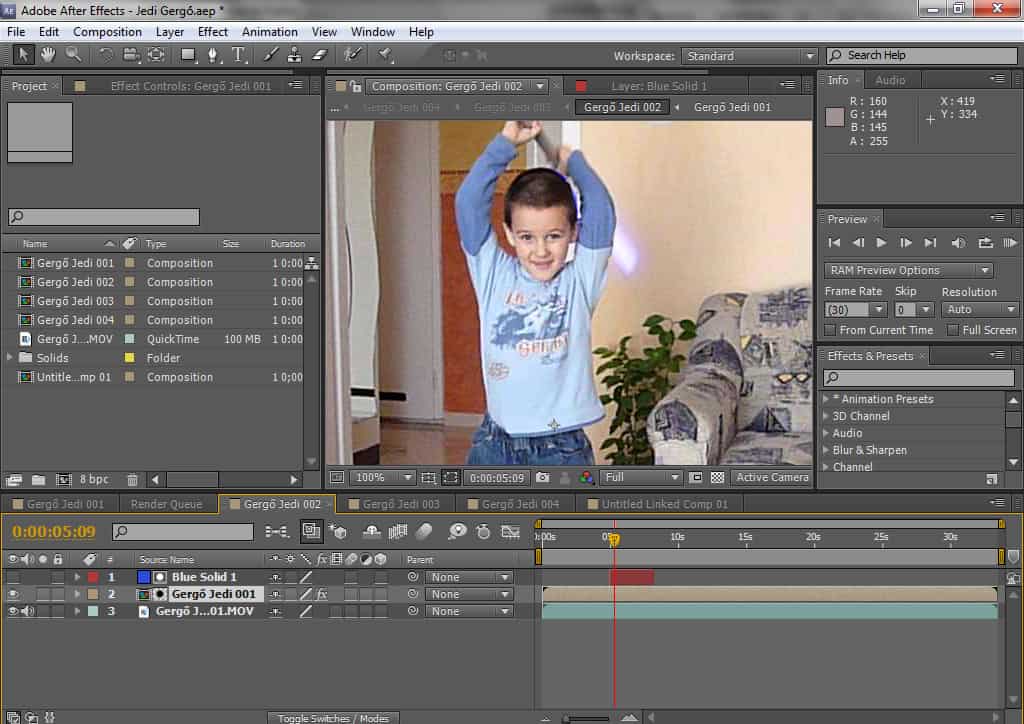
Task: Activate the Puppet Pin tool
Action: point(384,54)
